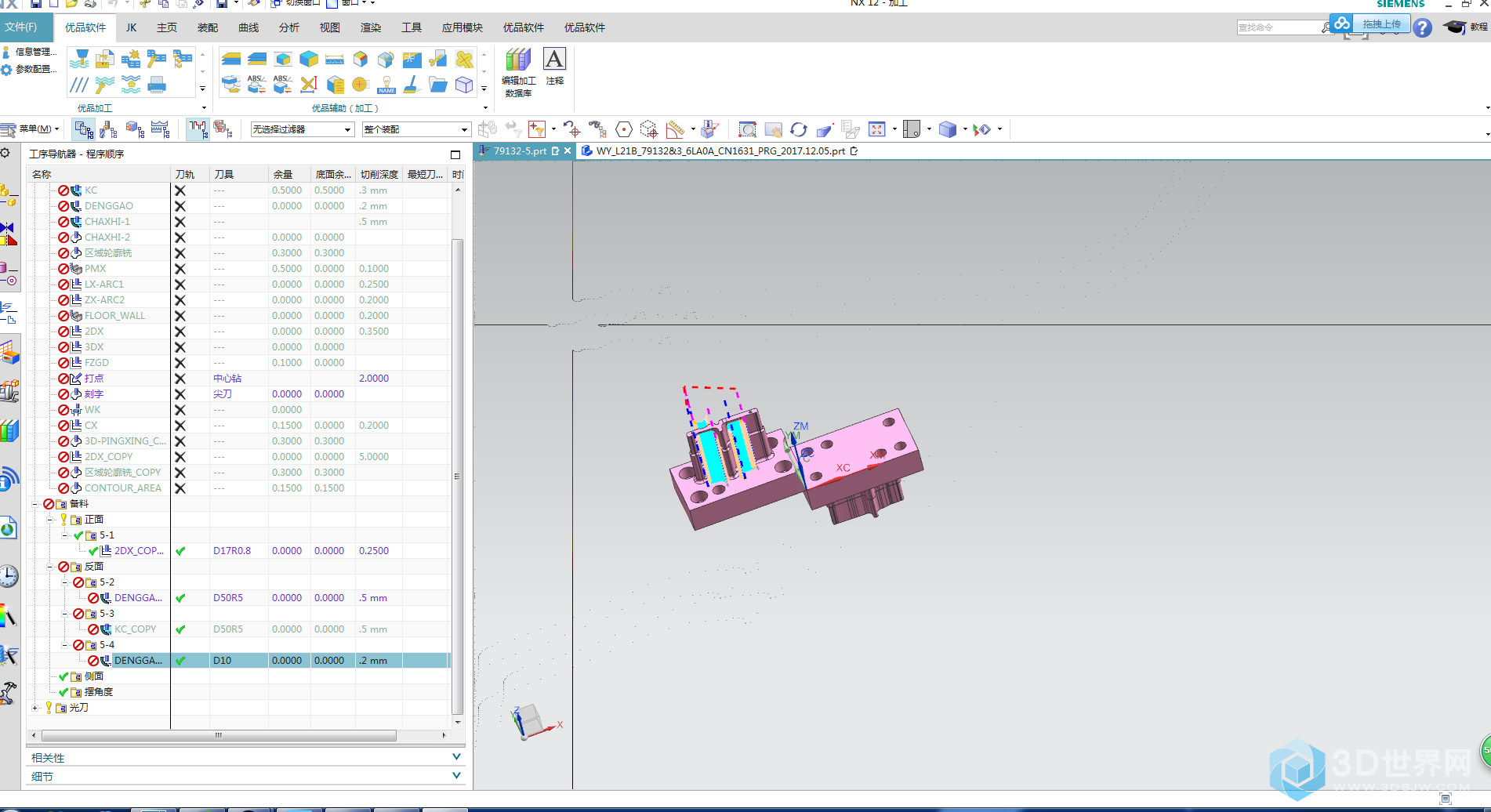Screen dimensions: 1491x812
Task: Click the navigator horizontal scrollbar
Action: tap(219, 735)
